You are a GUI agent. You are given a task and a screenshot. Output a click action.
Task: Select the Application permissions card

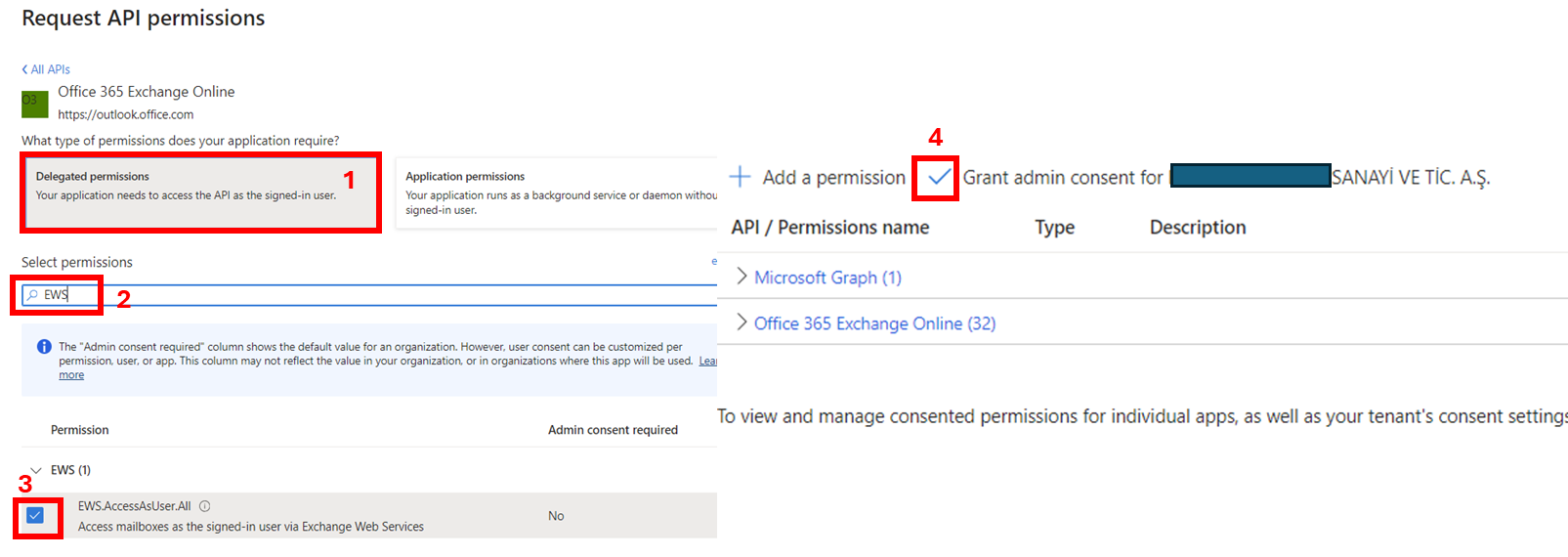557,193
